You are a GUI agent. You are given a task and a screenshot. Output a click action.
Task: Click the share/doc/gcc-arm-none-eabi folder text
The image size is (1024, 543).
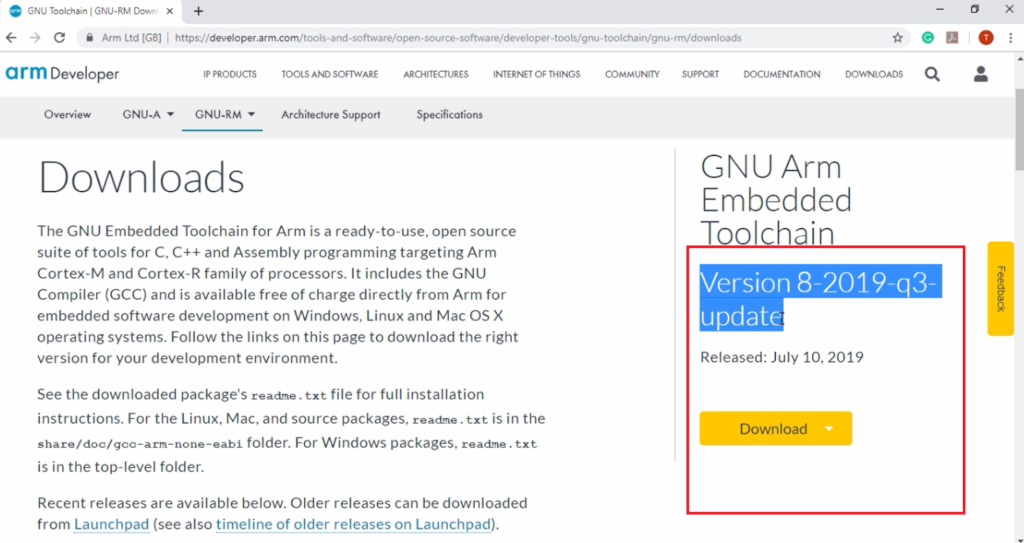click(x=140, y=444)
